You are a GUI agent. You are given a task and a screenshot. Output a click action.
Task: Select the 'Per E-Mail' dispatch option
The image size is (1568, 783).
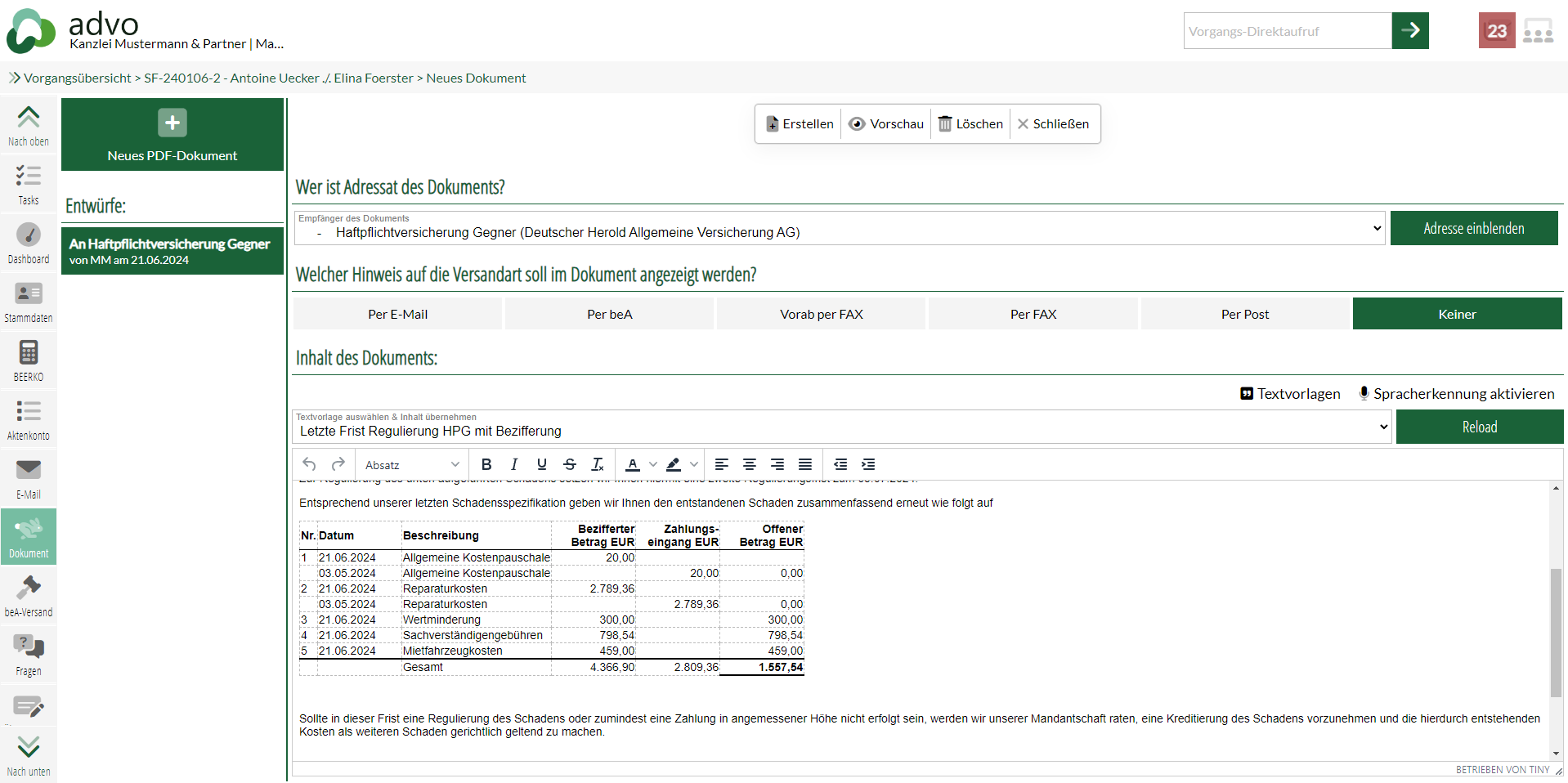[x=397, y=314]
